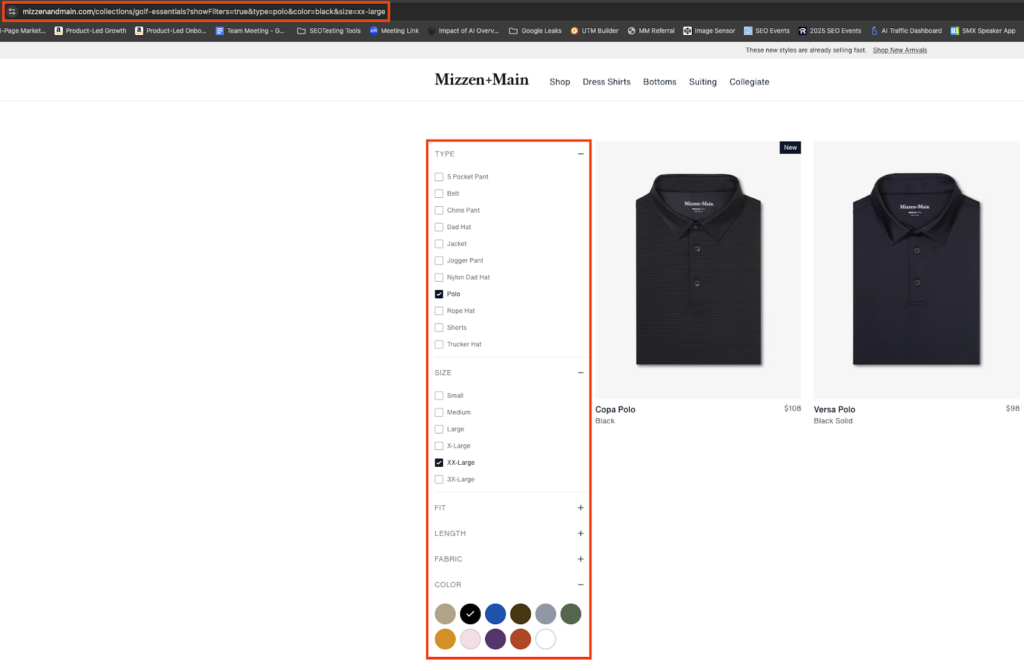Collapse the TYPE filter section
Viewport: 1024px width, 671px height.
coord(581,154)
